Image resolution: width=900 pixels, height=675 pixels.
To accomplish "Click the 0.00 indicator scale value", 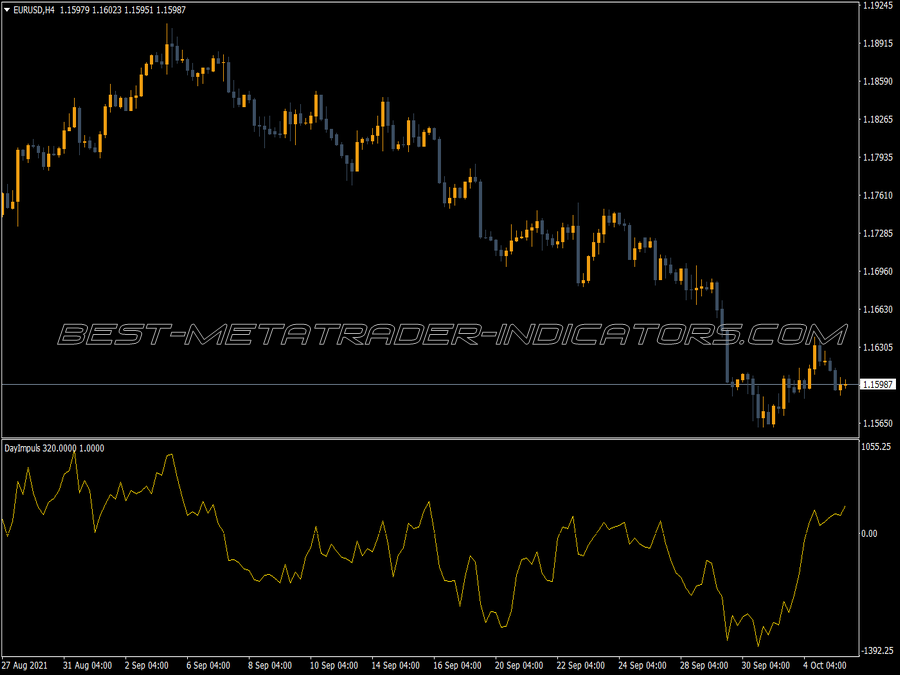I will [870, 534].
